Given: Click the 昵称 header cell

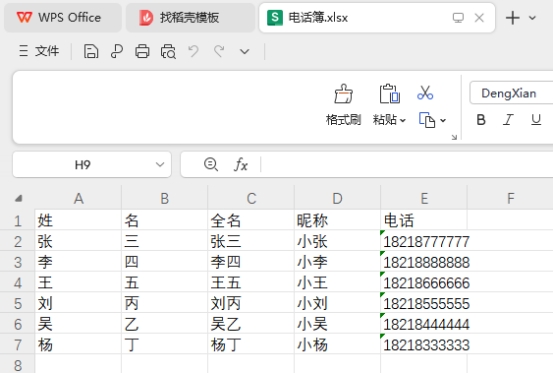Looking at the screenshot, I should (x=337, y=221).
